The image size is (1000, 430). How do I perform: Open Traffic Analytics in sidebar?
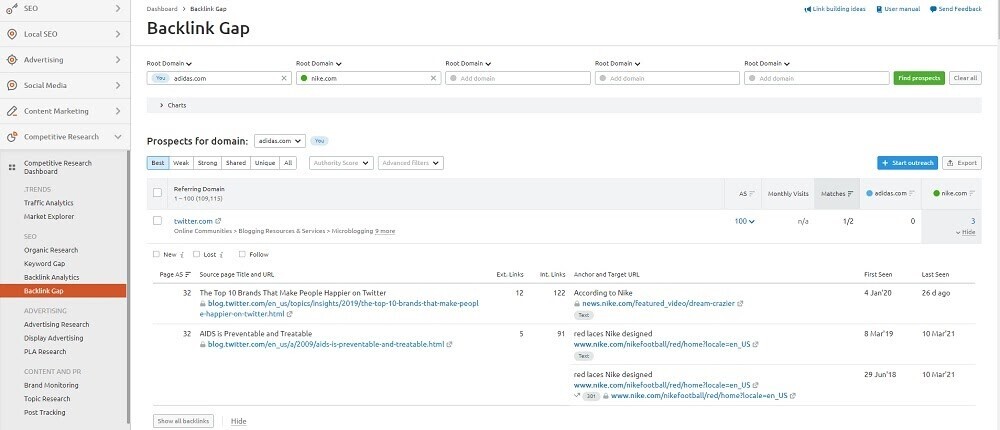[48, 203]
